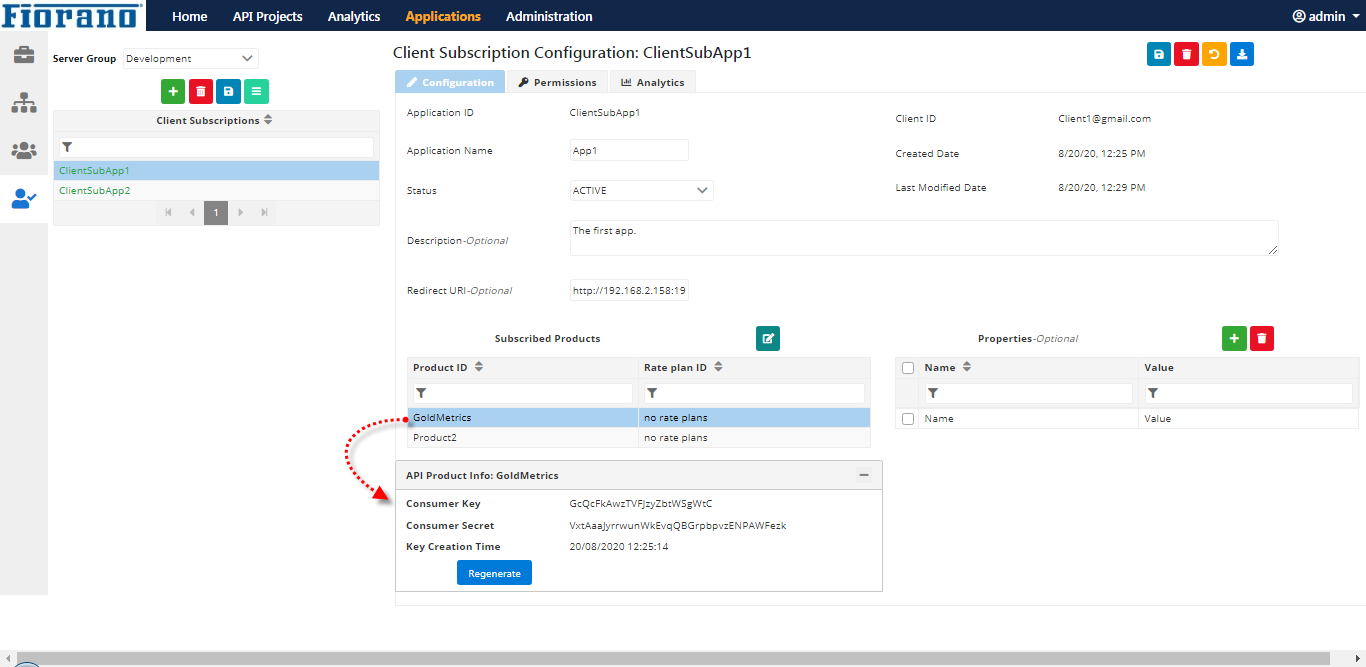The width and height of the screenshot is (1366, 667).
Task: Toggle select-all checkbox in Properties header
Action: coord(908,368)
